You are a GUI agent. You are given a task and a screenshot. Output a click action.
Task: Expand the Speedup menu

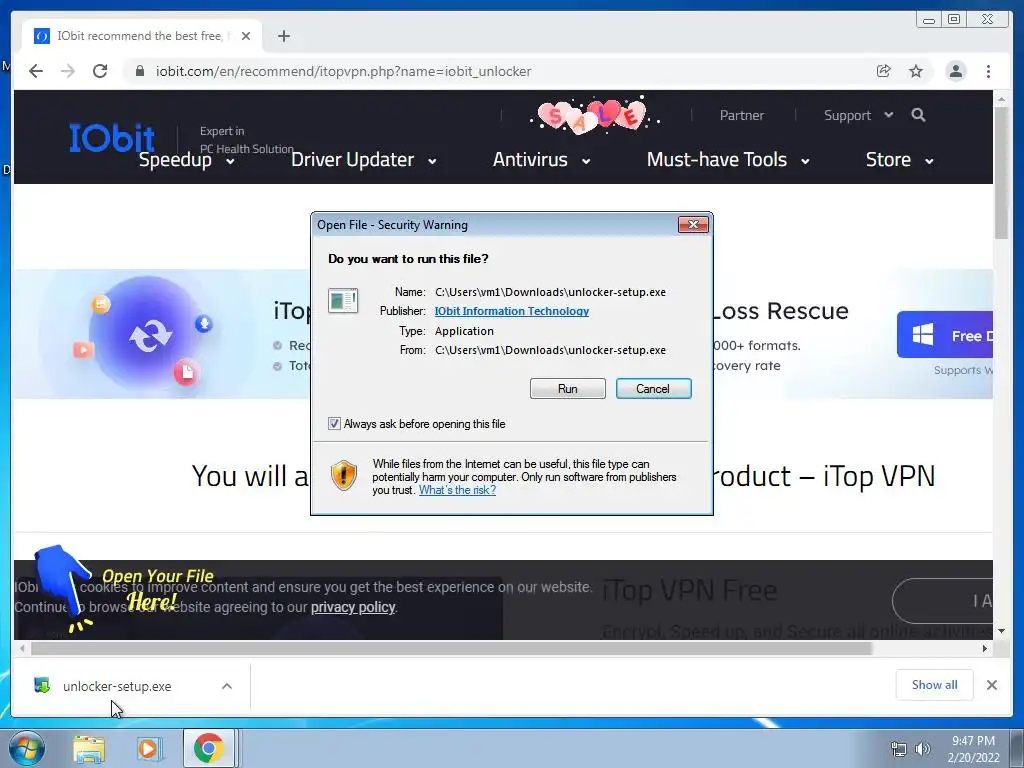(x=187, y=160)
